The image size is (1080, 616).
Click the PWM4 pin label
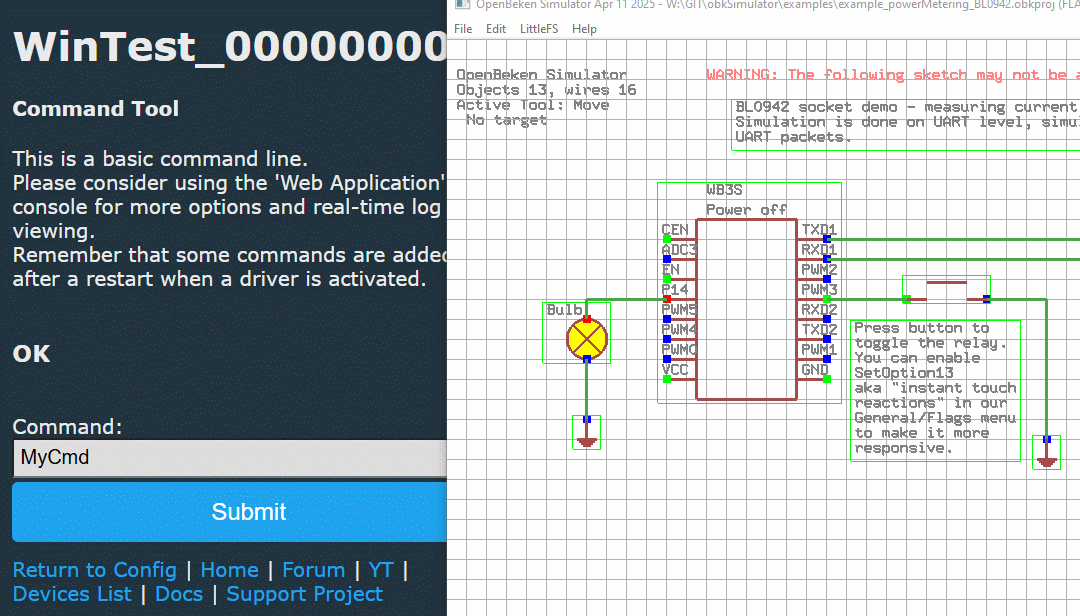point(679,329)
